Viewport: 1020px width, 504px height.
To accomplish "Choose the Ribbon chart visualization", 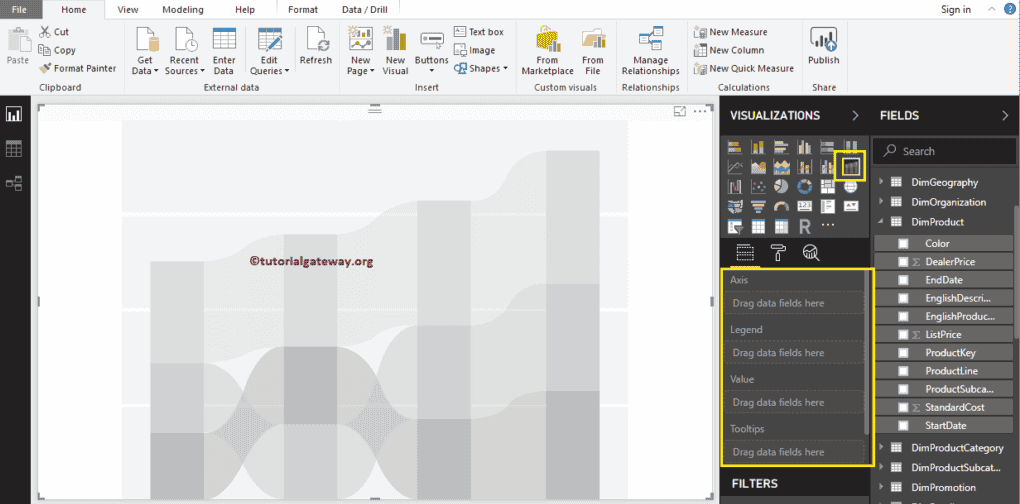I will (851, 167).
